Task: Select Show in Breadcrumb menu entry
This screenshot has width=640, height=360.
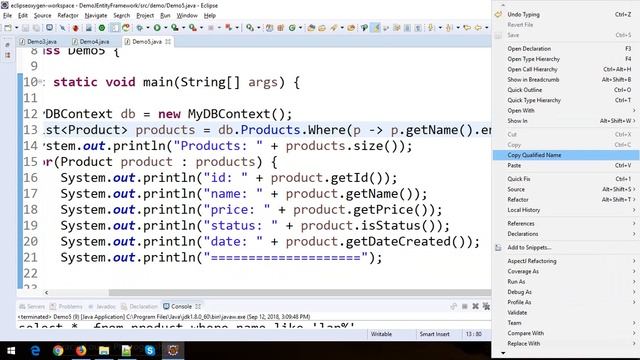Action: tap(566, 80)
